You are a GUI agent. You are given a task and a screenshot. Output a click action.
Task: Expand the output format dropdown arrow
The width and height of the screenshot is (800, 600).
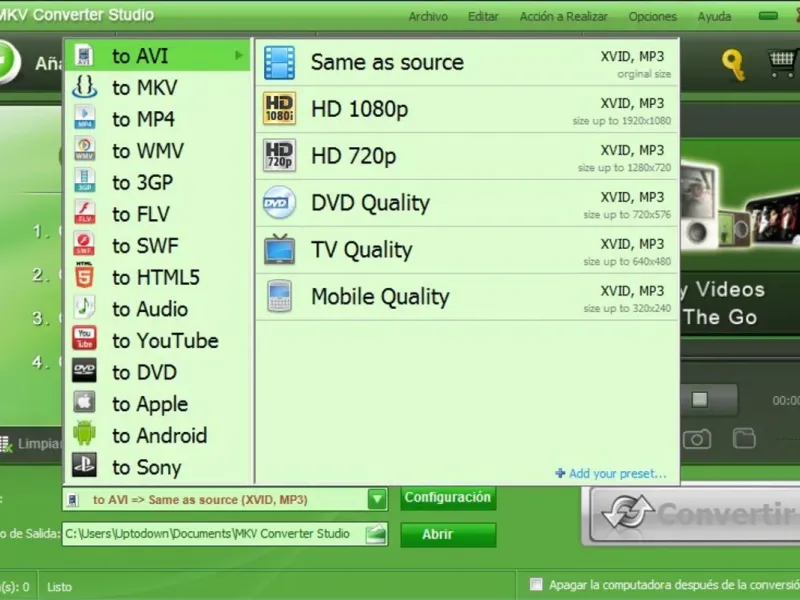coord(377,499)
